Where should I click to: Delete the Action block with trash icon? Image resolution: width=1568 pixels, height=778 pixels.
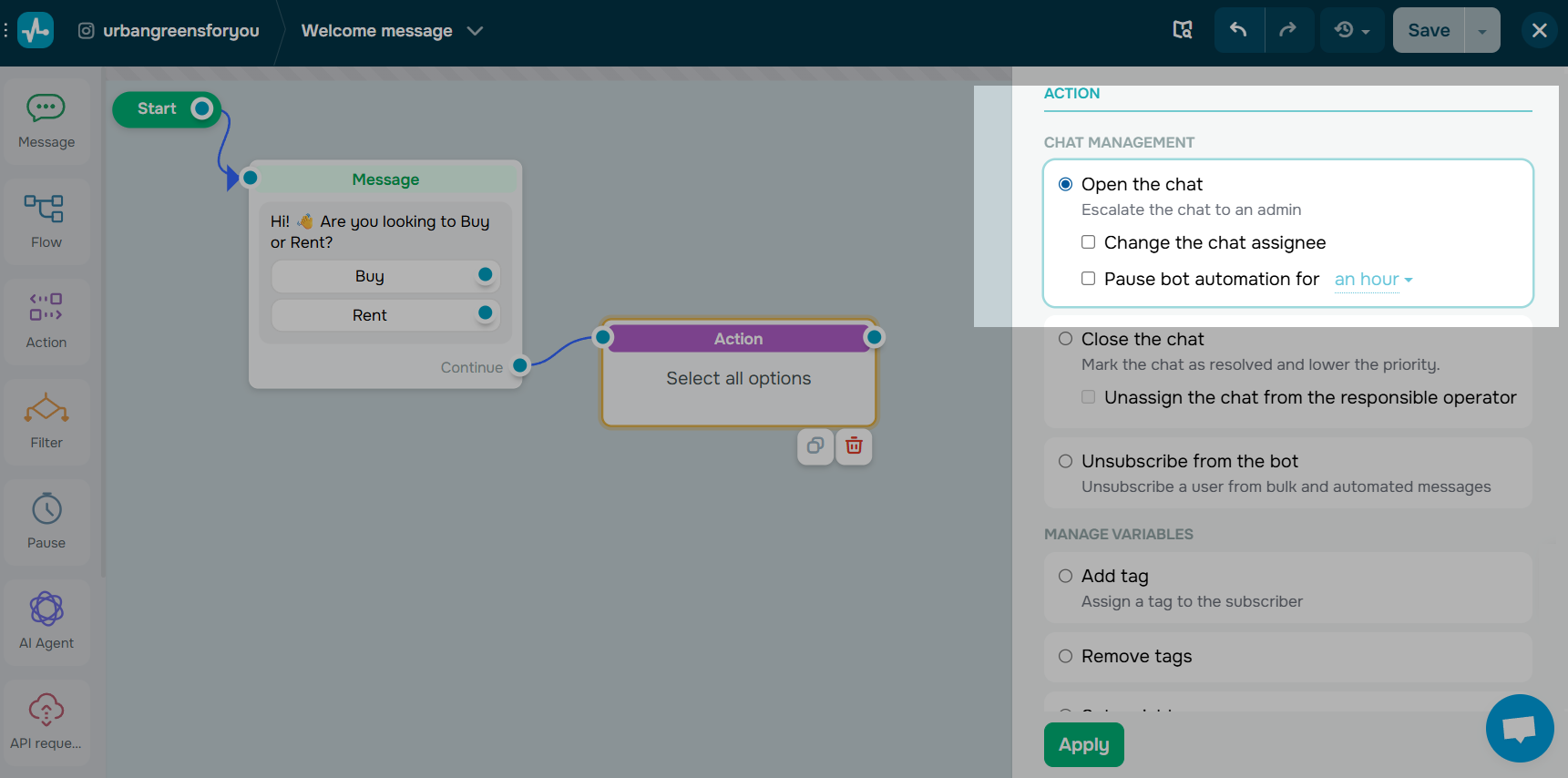[x=854, y=445]
